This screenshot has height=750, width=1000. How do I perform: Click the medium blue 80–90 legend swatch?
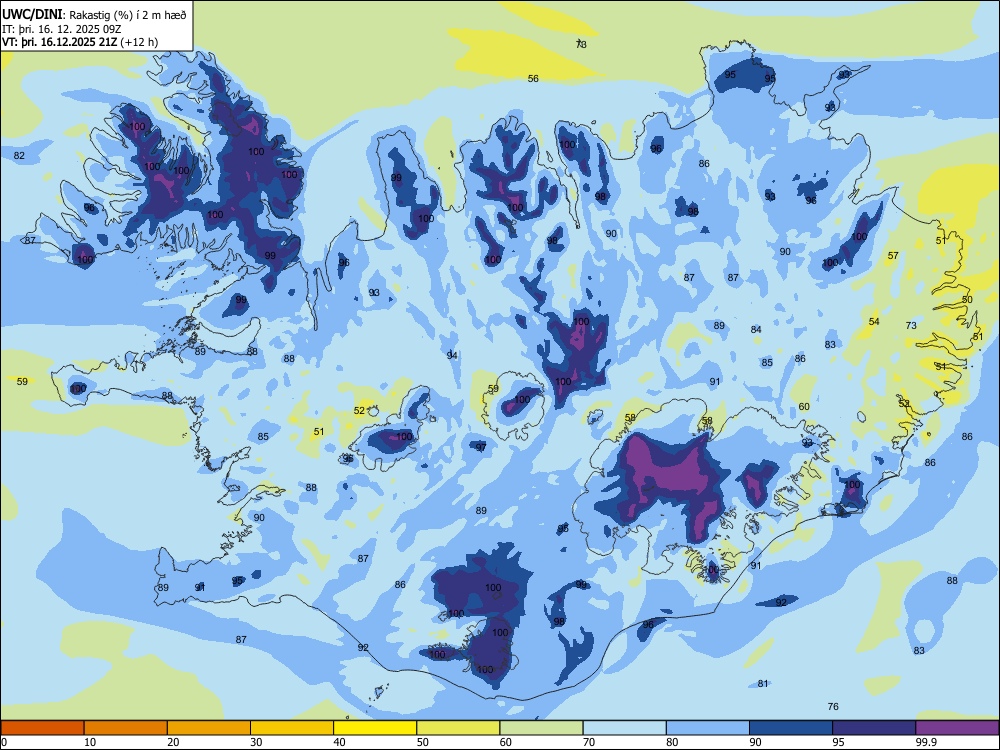(708, 728)
